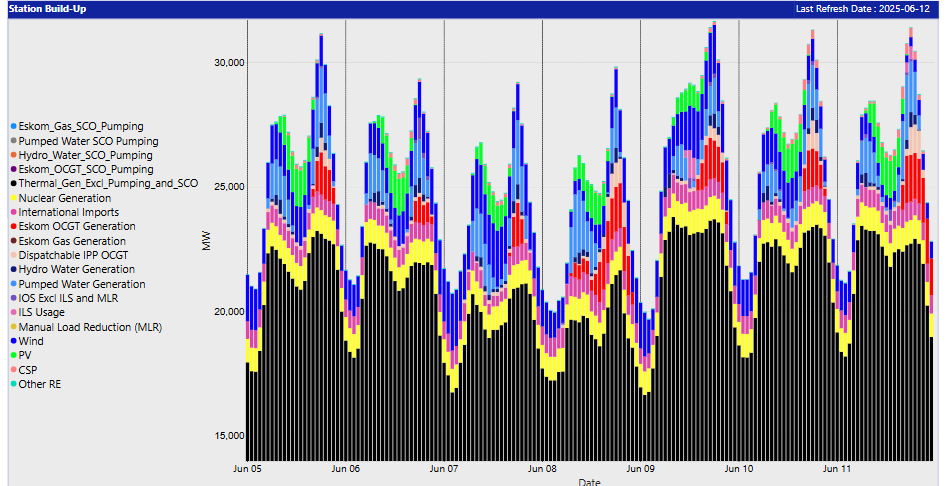Select Eskom OCGT Generation legend label
Image resolution: width=946 pixels, height=486 pixels.
point(77,226)
